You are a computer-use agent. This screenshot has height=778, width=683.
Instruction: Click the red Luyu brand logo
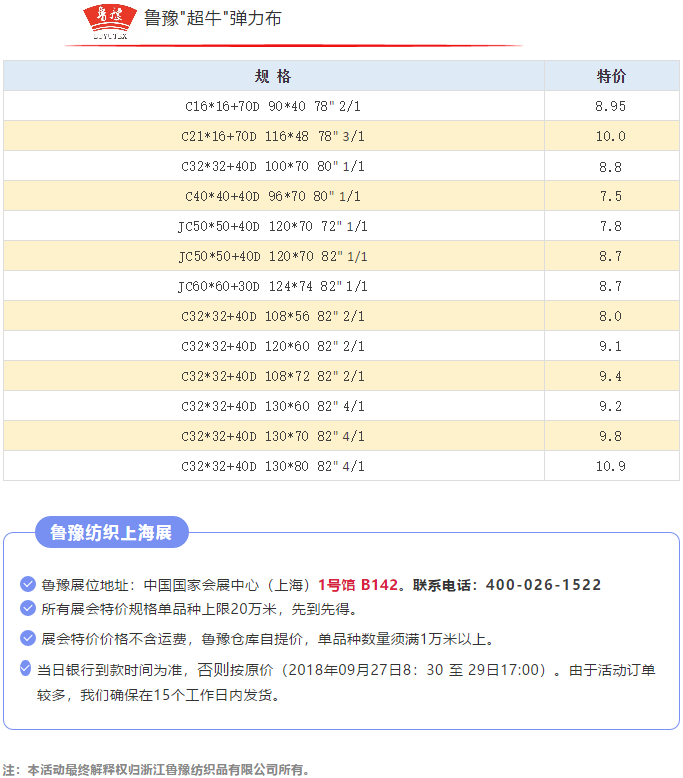pos(108,20)
